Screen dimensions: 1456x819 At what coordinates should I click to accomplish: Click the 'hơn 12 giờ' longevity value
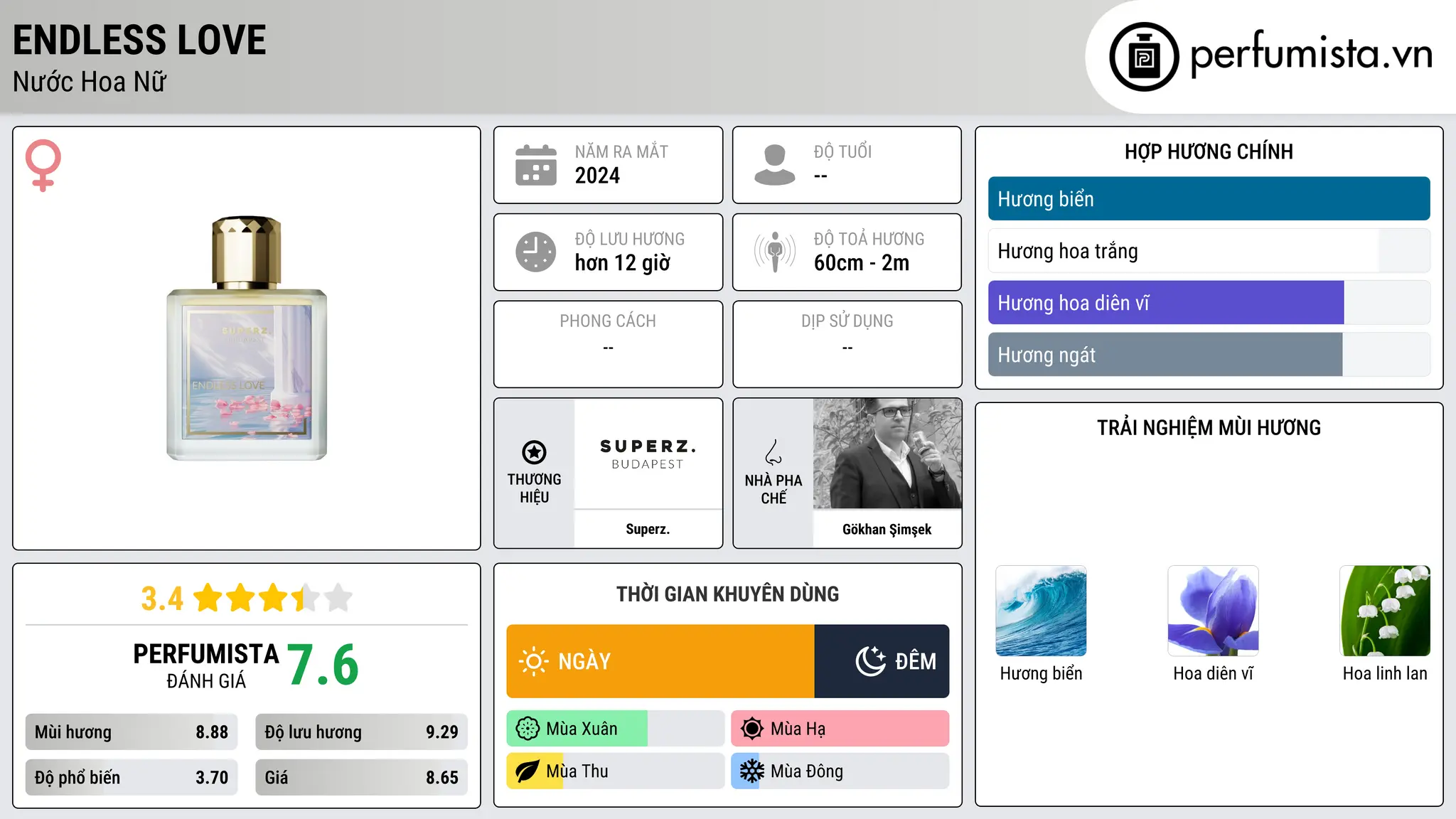point(622,263)
